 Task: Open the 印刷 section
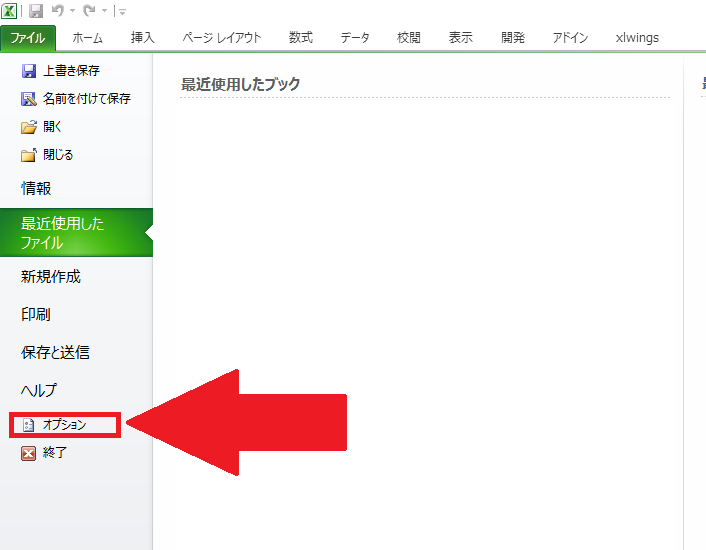pyautogui.click(x=36, y=314)
